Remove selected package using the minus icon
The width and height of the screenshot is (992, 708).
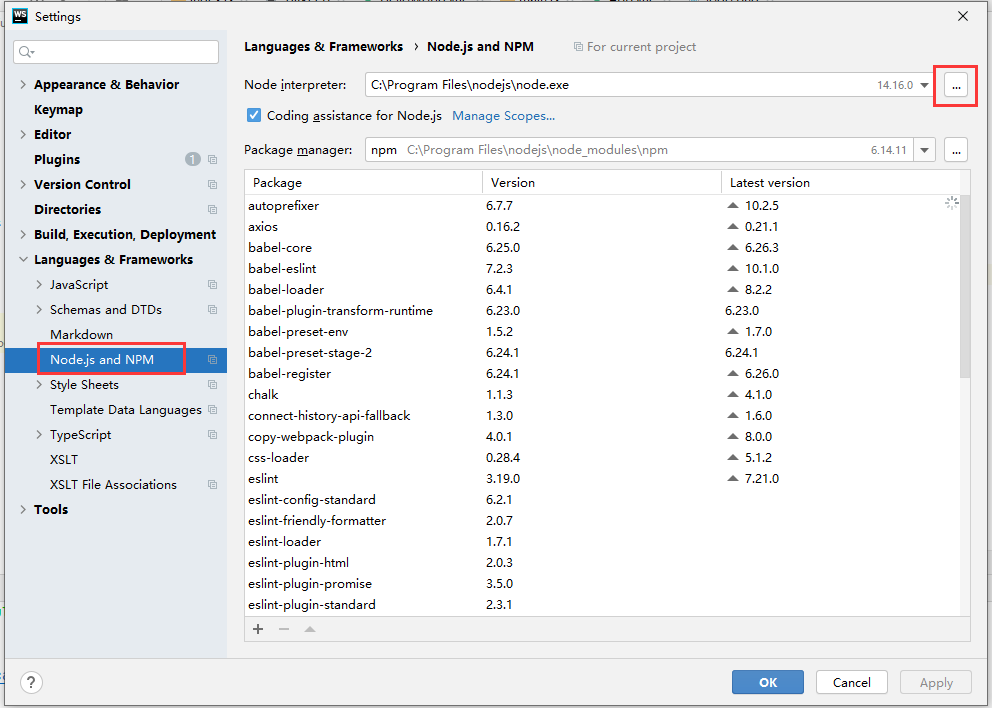(281, 629)
